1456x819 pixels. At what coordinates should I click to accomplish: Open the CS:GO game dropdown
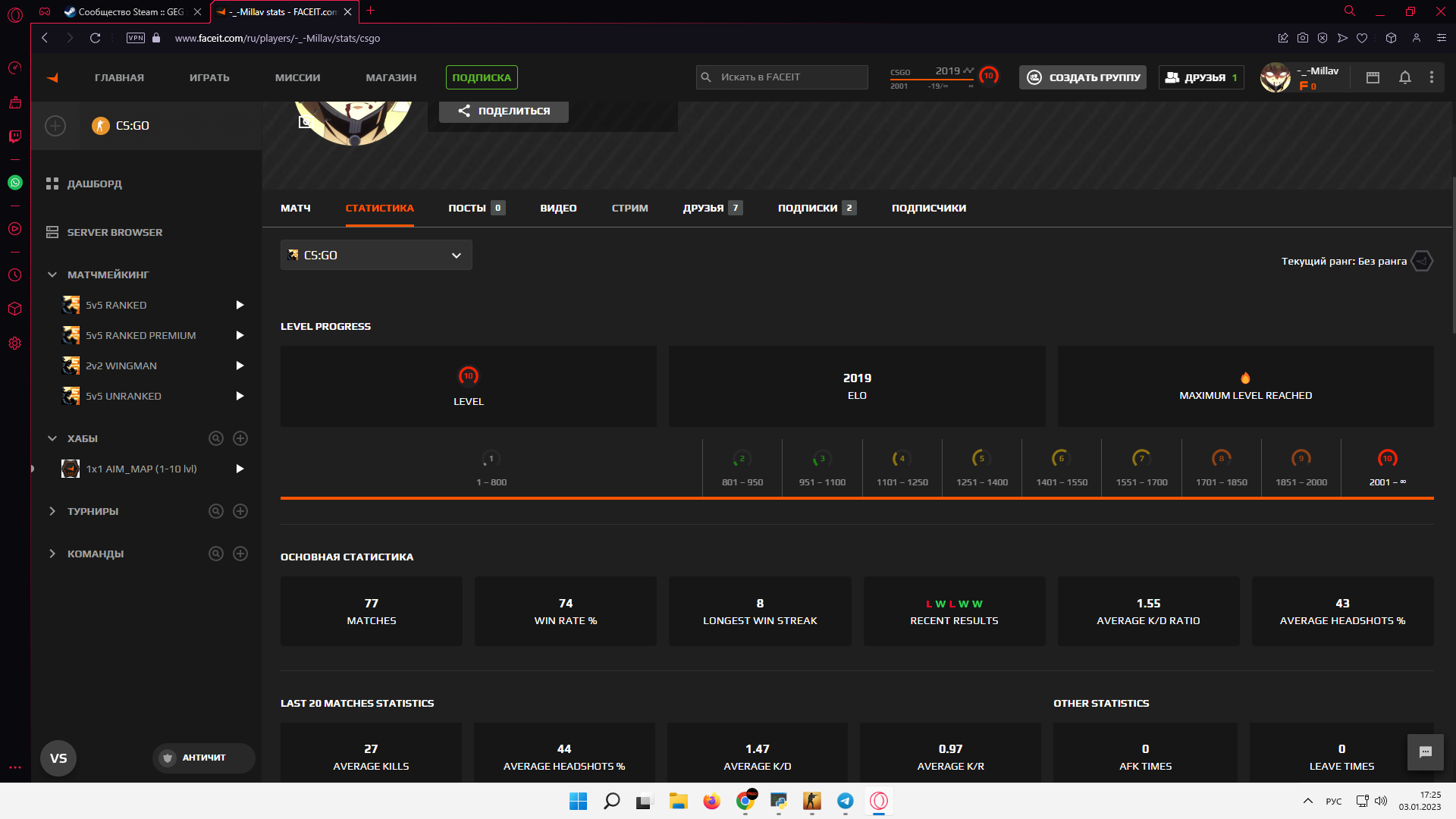tap(376, 255)
